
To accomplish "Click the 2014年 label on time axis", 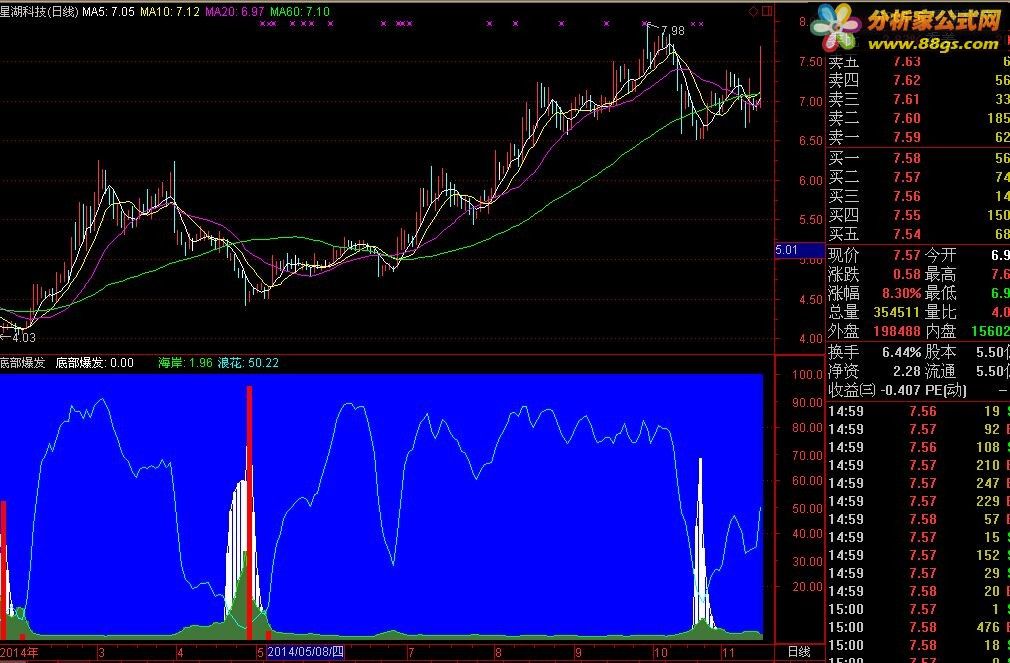I will 19,652.
